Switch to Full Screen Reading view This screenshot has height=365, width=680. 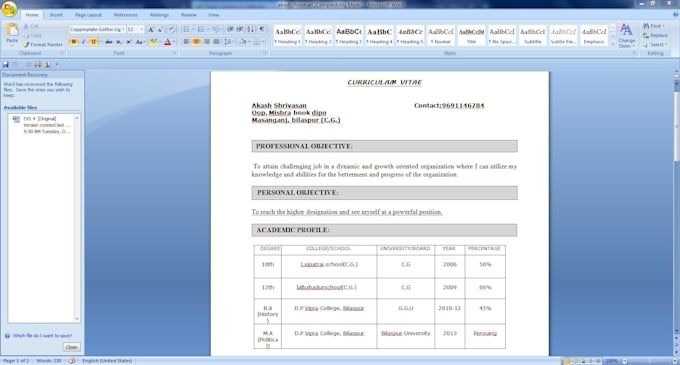[x=575, y=361]
